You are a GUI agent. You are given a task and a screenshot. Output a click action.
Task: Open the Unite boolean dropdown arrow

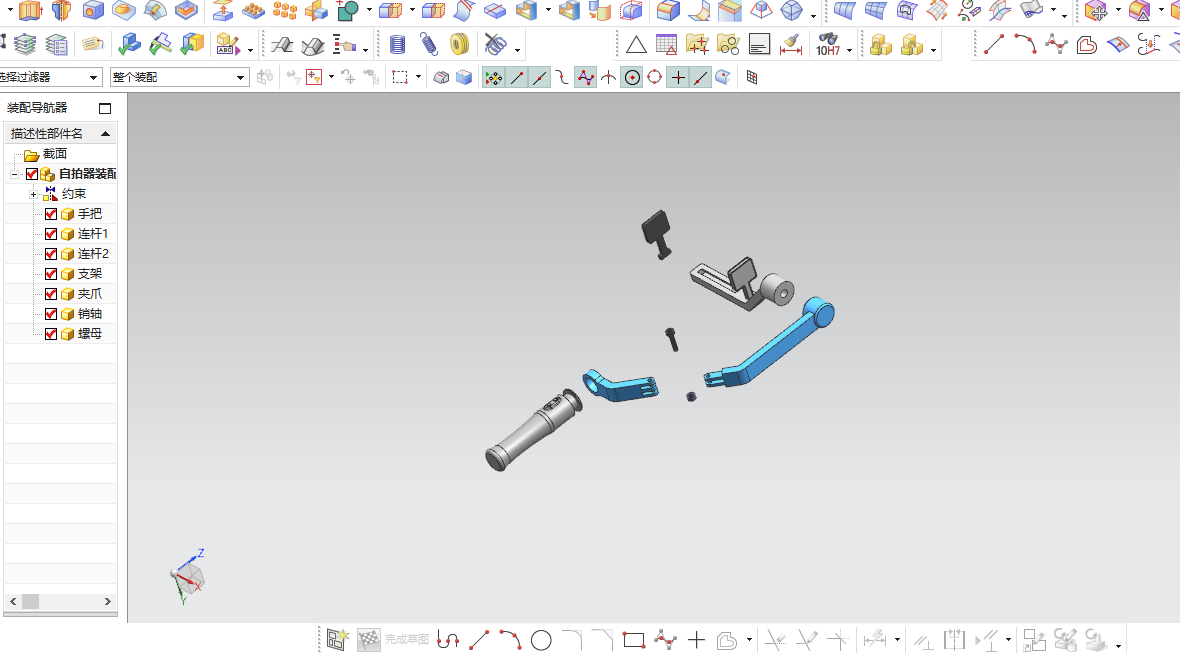(369, 11)
